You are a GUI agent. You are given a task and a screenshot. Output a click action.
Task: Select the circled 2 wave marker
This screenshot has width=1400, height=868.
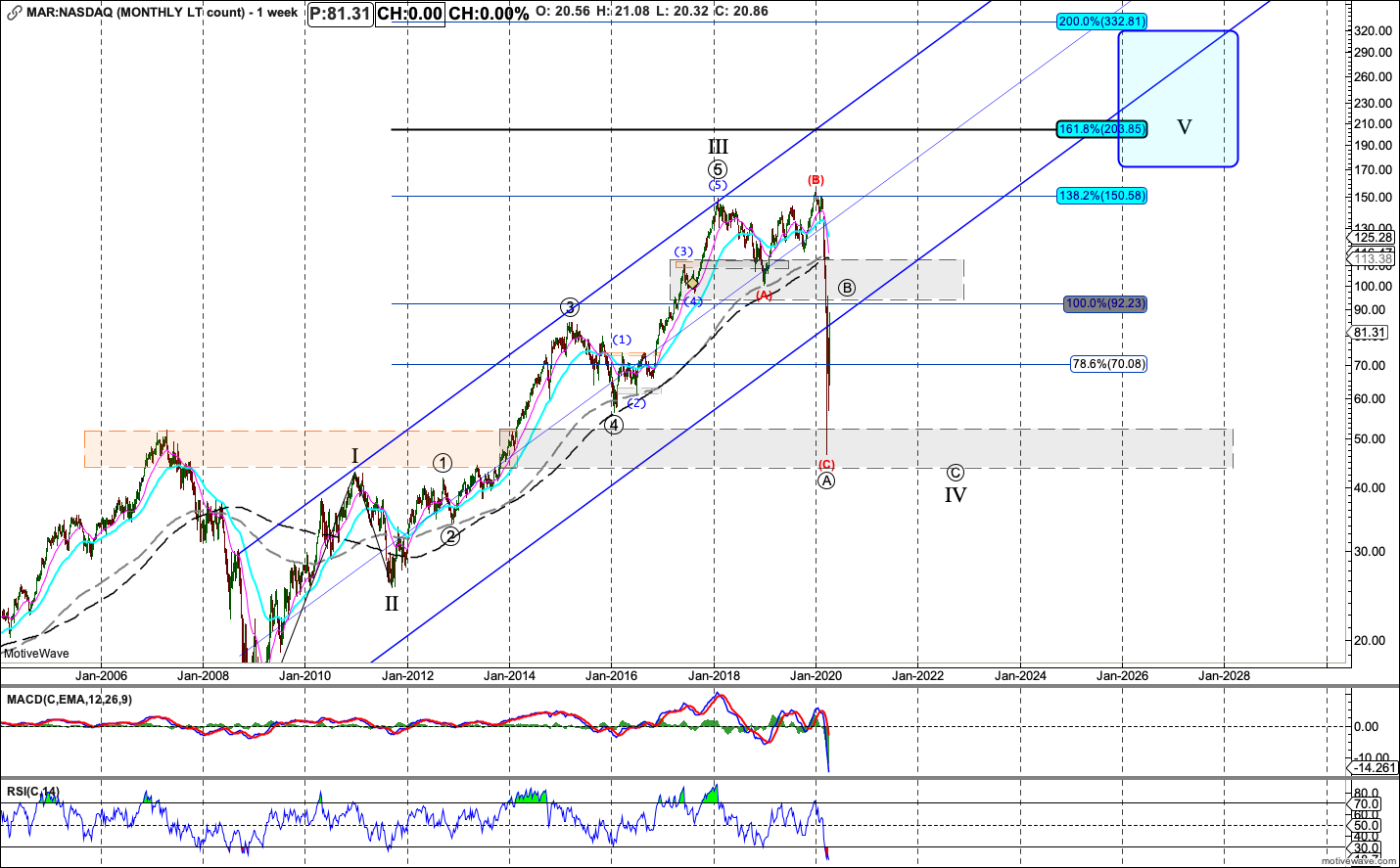tap(449, 535)
